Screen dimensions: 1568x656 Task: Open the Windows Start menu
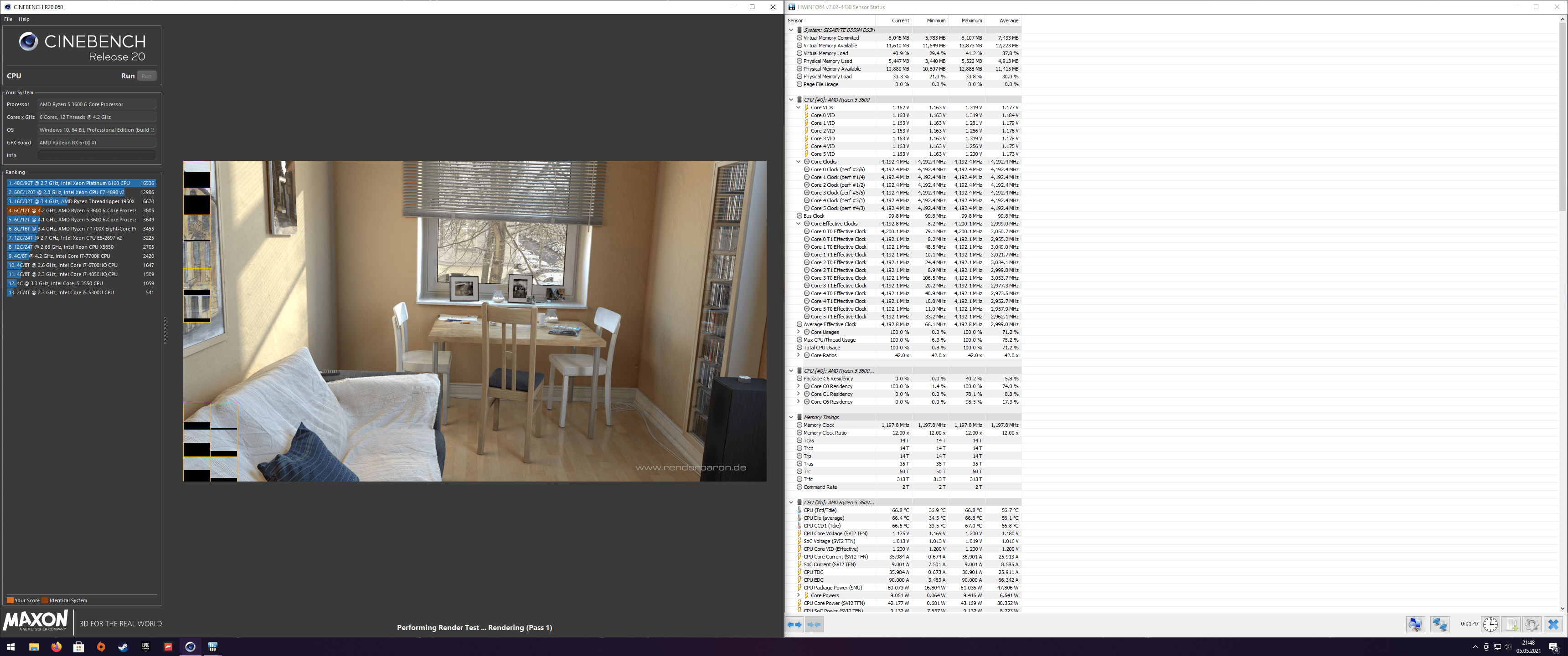(11, 647)
